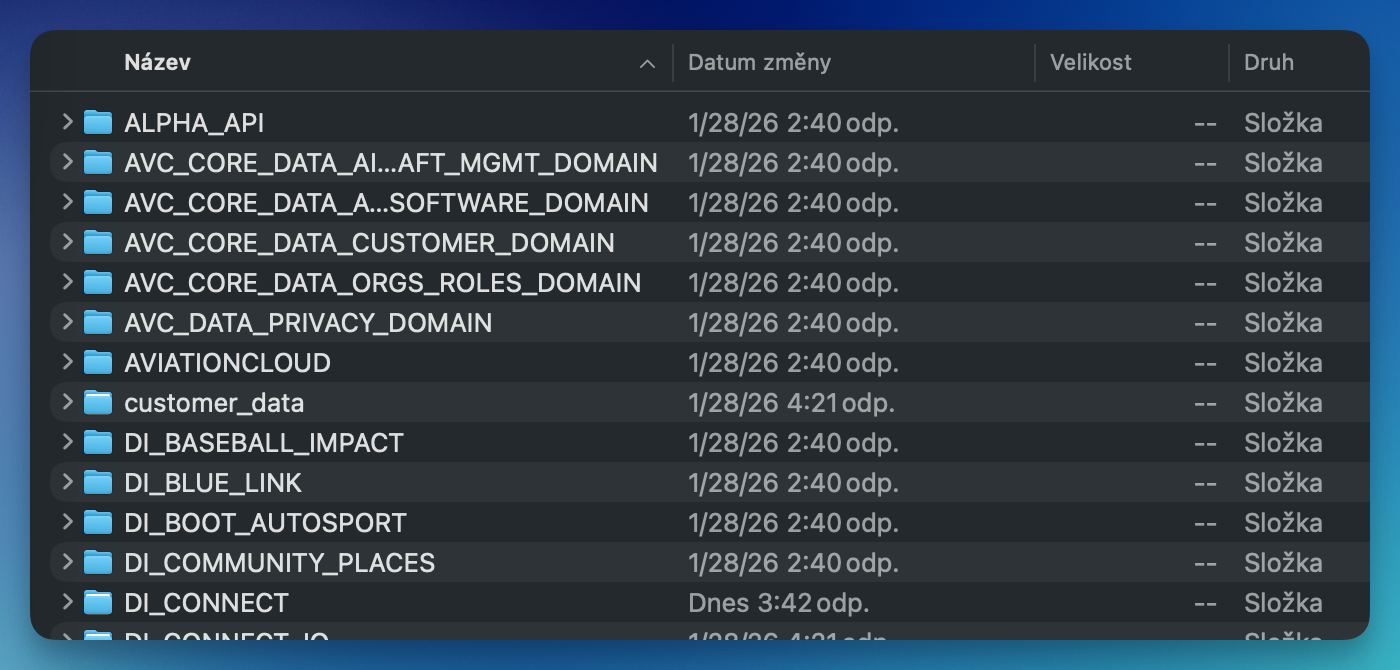Click the AVIATIONCLOUD folder icon
Image resolution: width=1400 pixels, height=670 pixels.
click(97, 363)
